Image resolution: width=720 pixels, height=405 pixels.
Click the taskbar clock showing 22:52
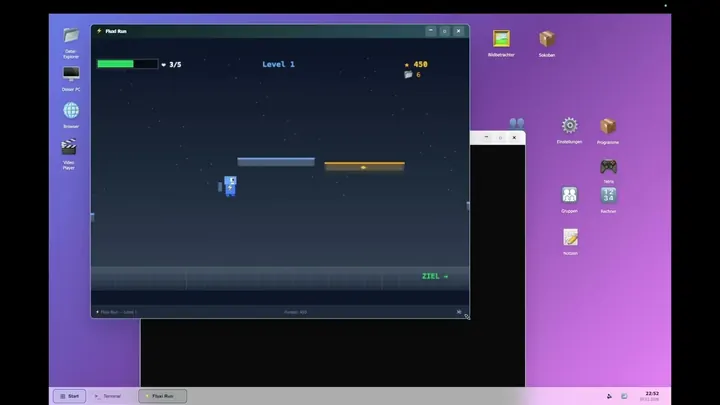coord(652,396)
